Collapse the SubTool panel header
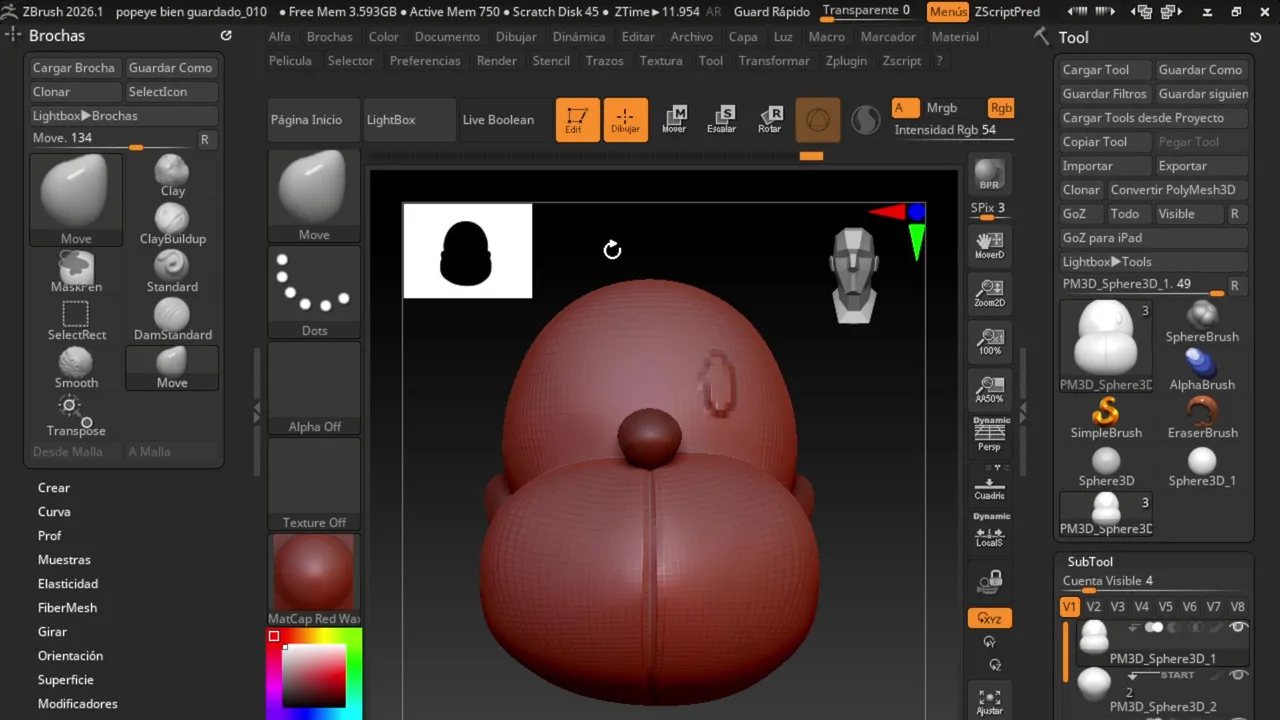Image resolution: width=1280 pixels, height=720 pixels. click(x=1090, y=562)
